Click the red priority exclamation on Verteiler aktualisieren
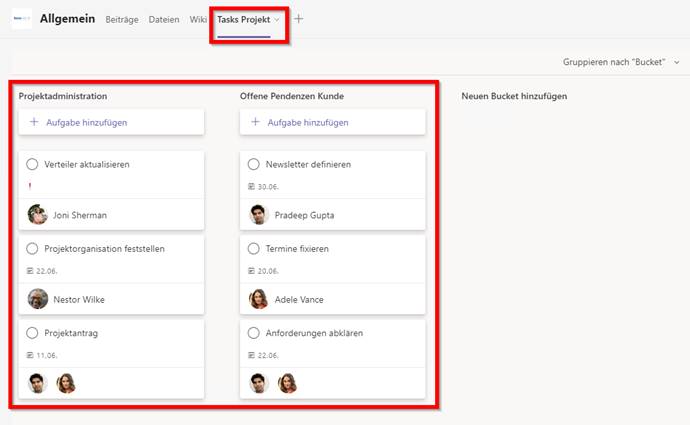 [30, 186]
